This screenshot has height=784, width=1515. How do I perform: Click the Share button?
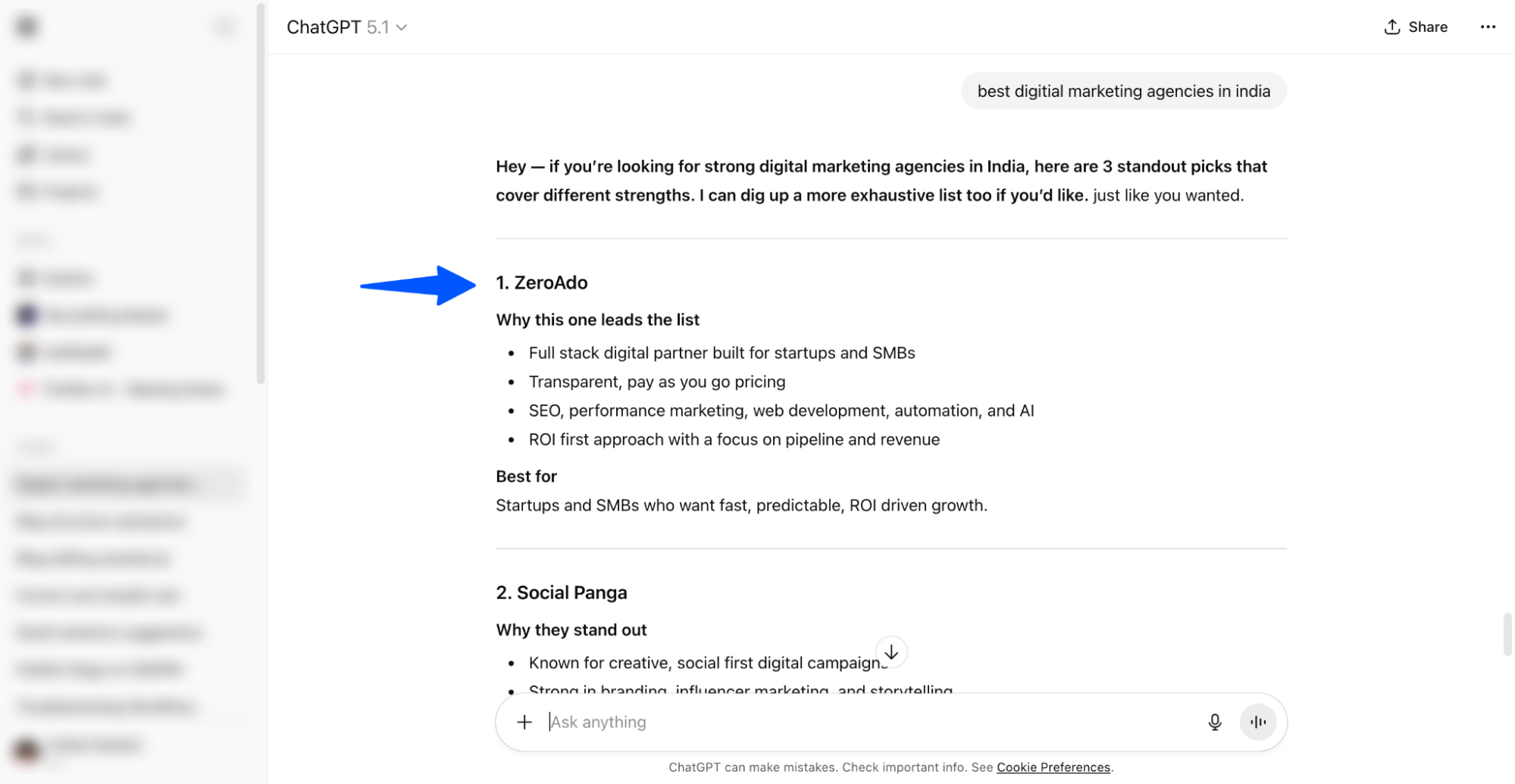pos(1414,27)
